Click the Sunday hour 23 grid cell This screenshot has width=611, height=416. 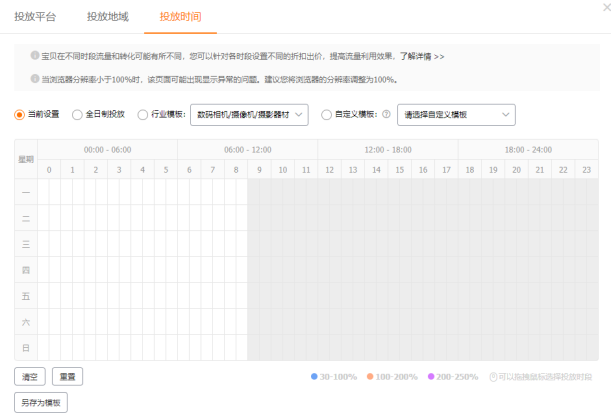pyautogui.click(x=587, y=348)
